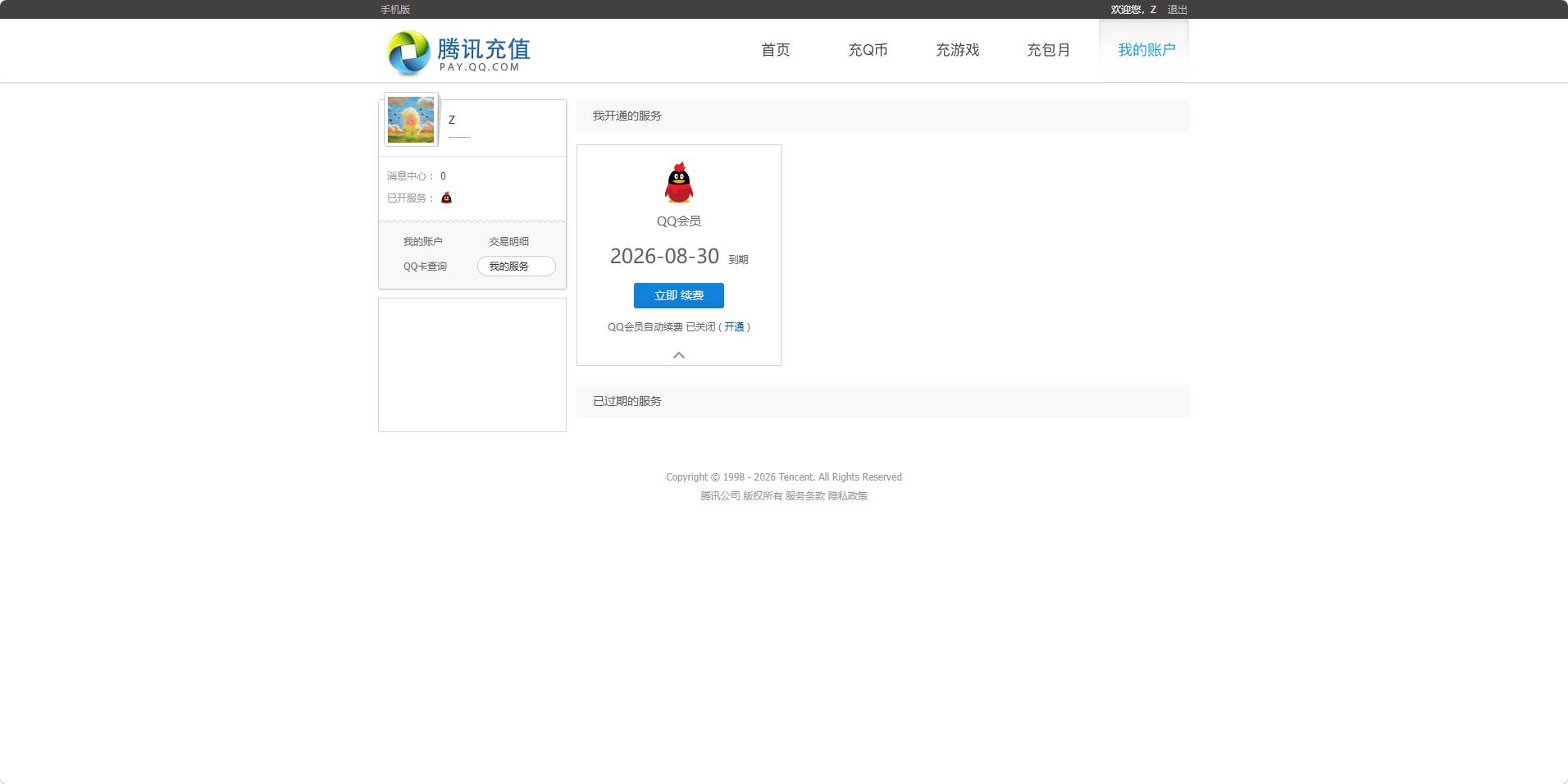Click the 立即续费 renewal button

tap(678, 295)
